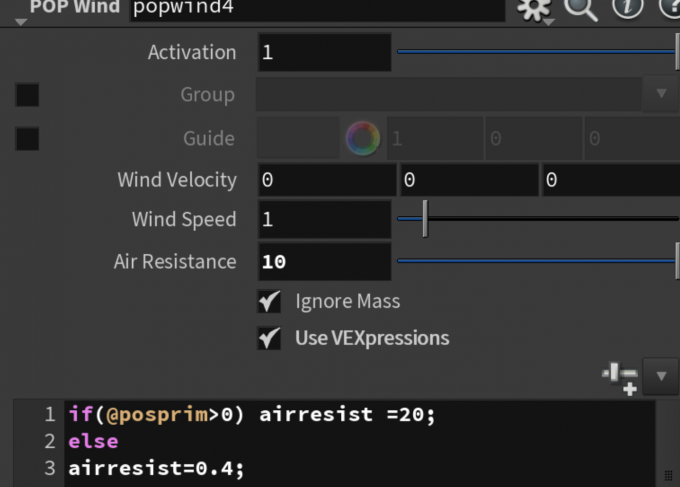Open the color wheel picker for Guide

click(x=363, y=138)
